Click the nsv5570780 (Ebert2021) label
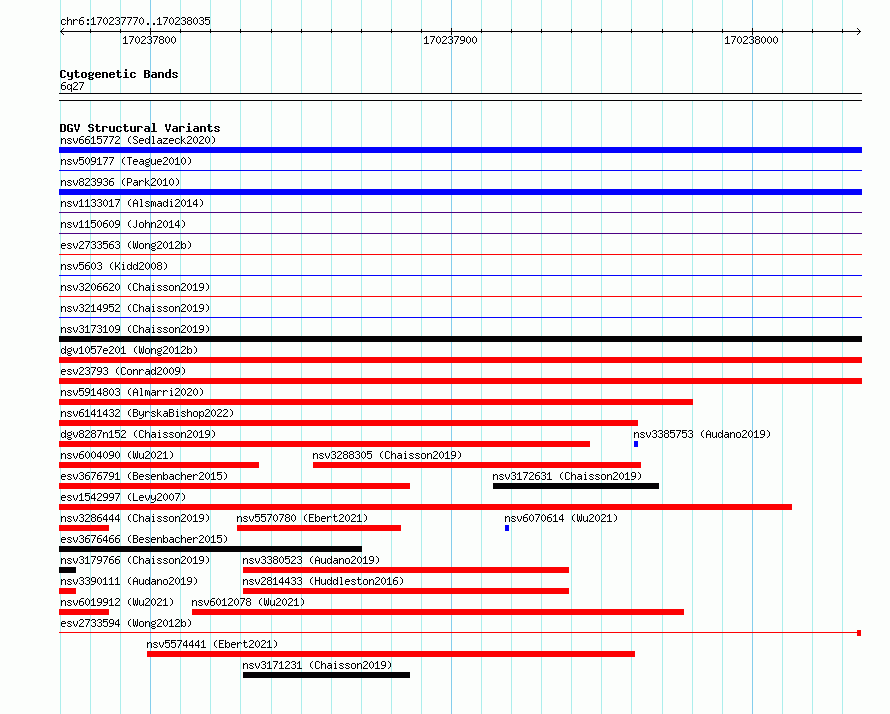 302,518
